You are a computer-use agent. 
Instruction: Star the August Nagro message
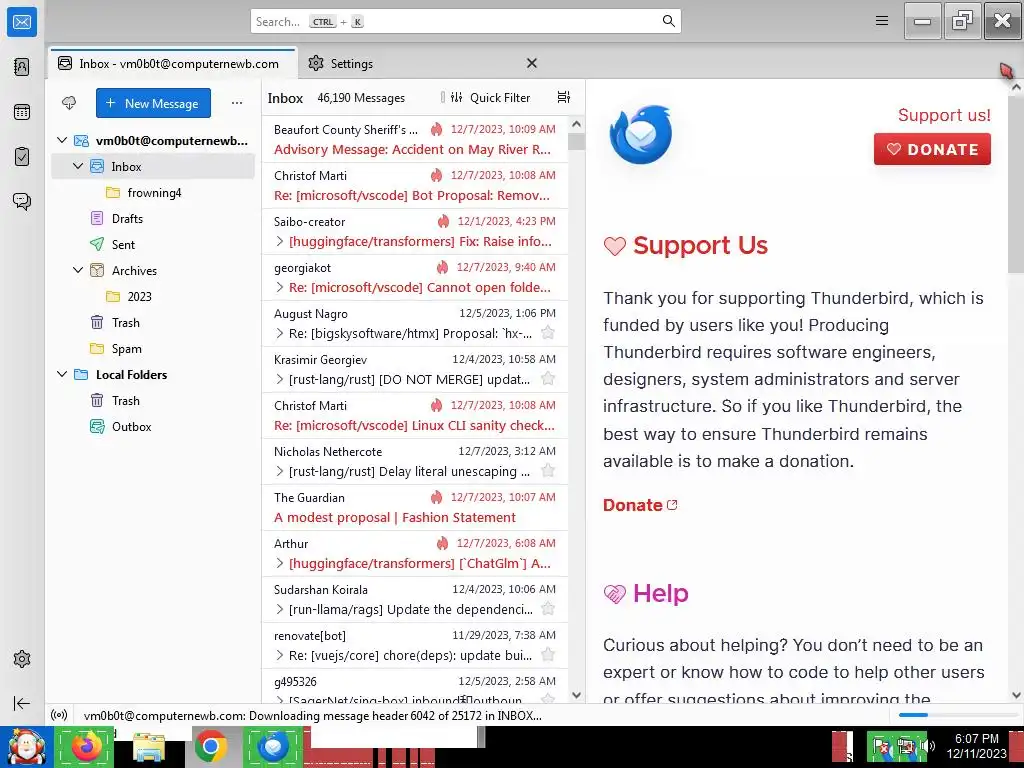(548, 333)
